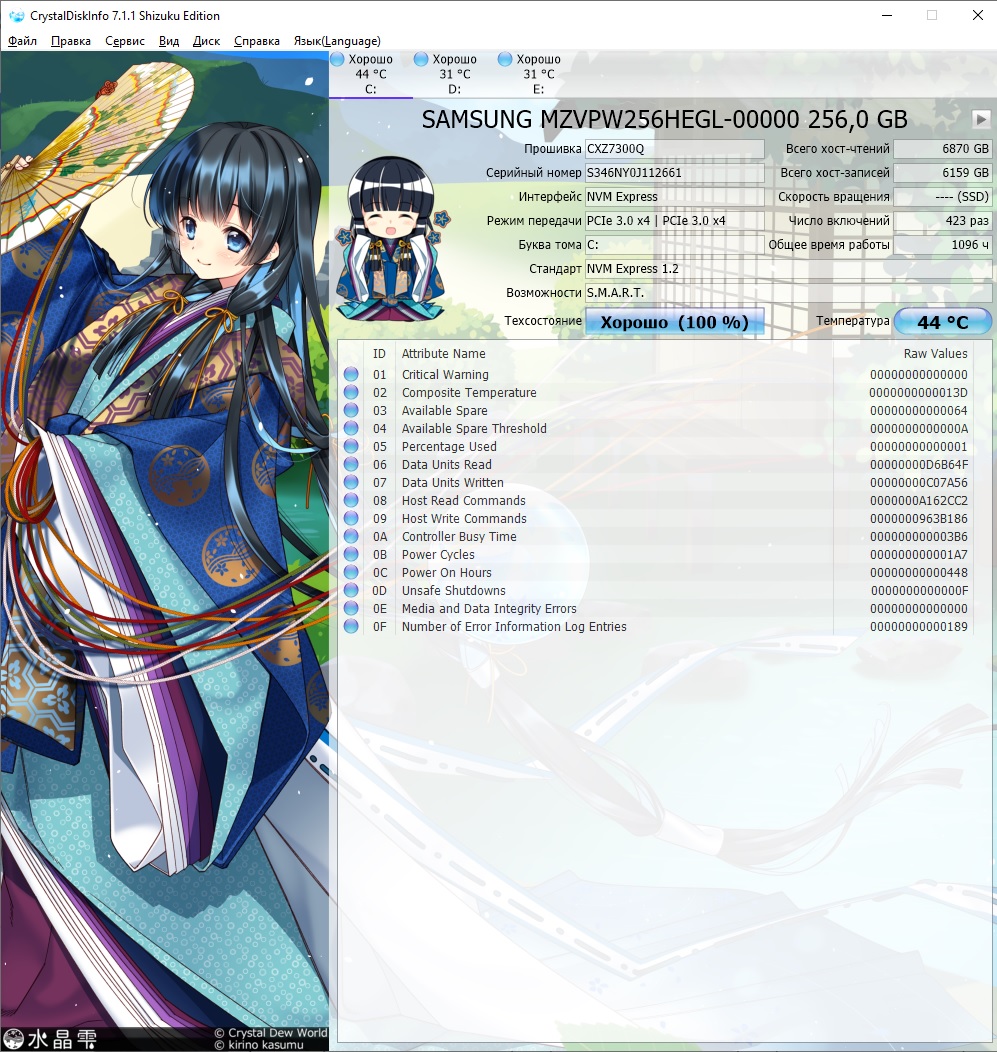Select the 'Percentage Used' attribute name
This screenshot has height=1052, width=997.
coord(449,446)
